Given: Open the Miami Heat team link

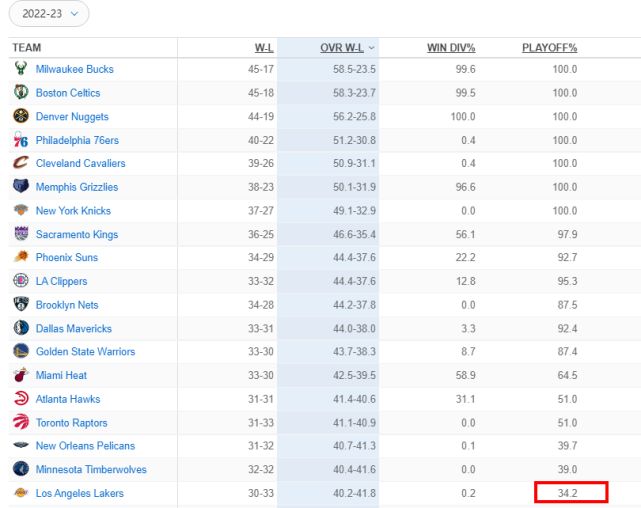Looking at the screenshot, I should point(61,375).
